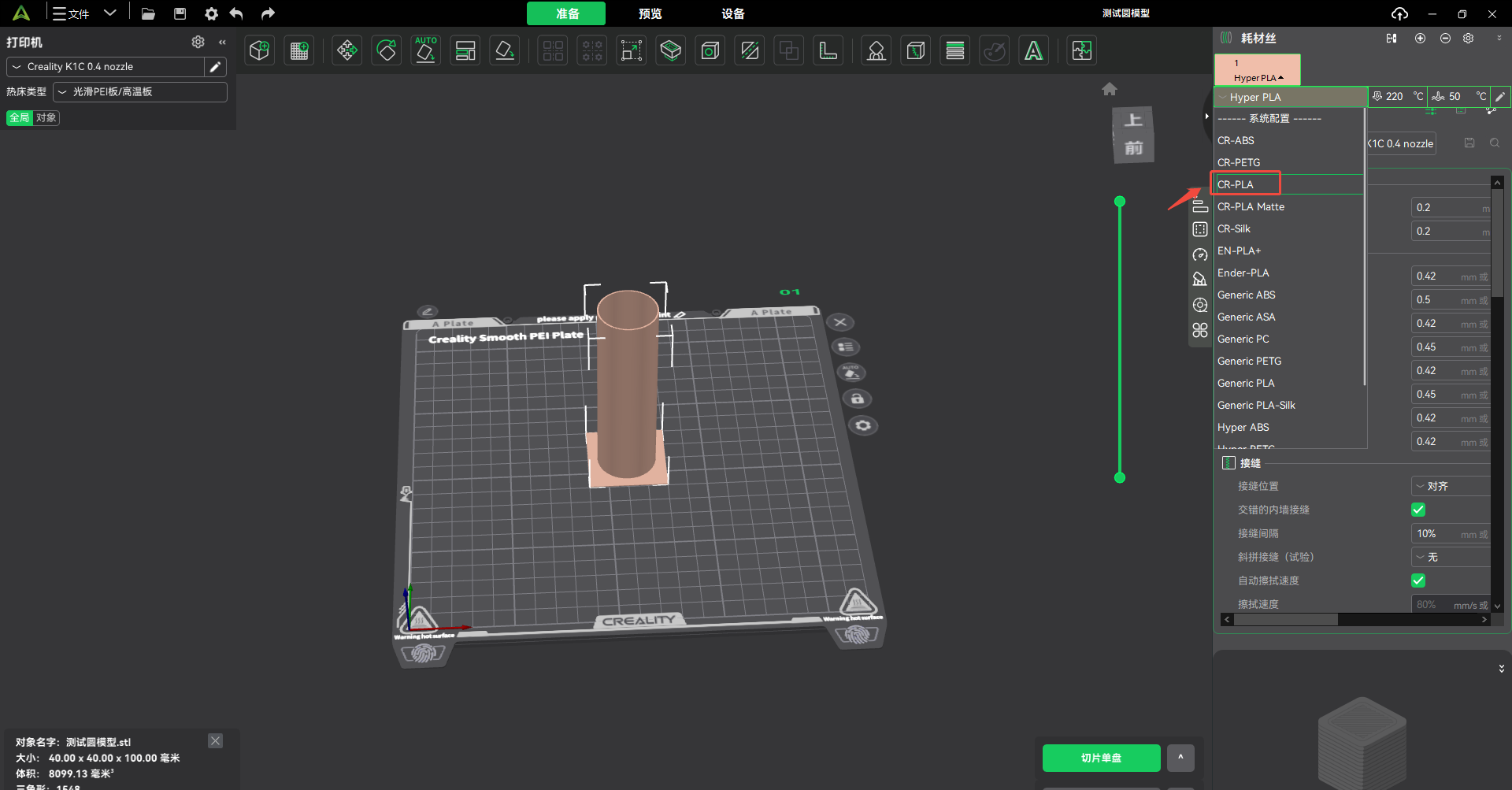Switch to the 设备 tab
The image size is (1512, 790).
point(732,13)
